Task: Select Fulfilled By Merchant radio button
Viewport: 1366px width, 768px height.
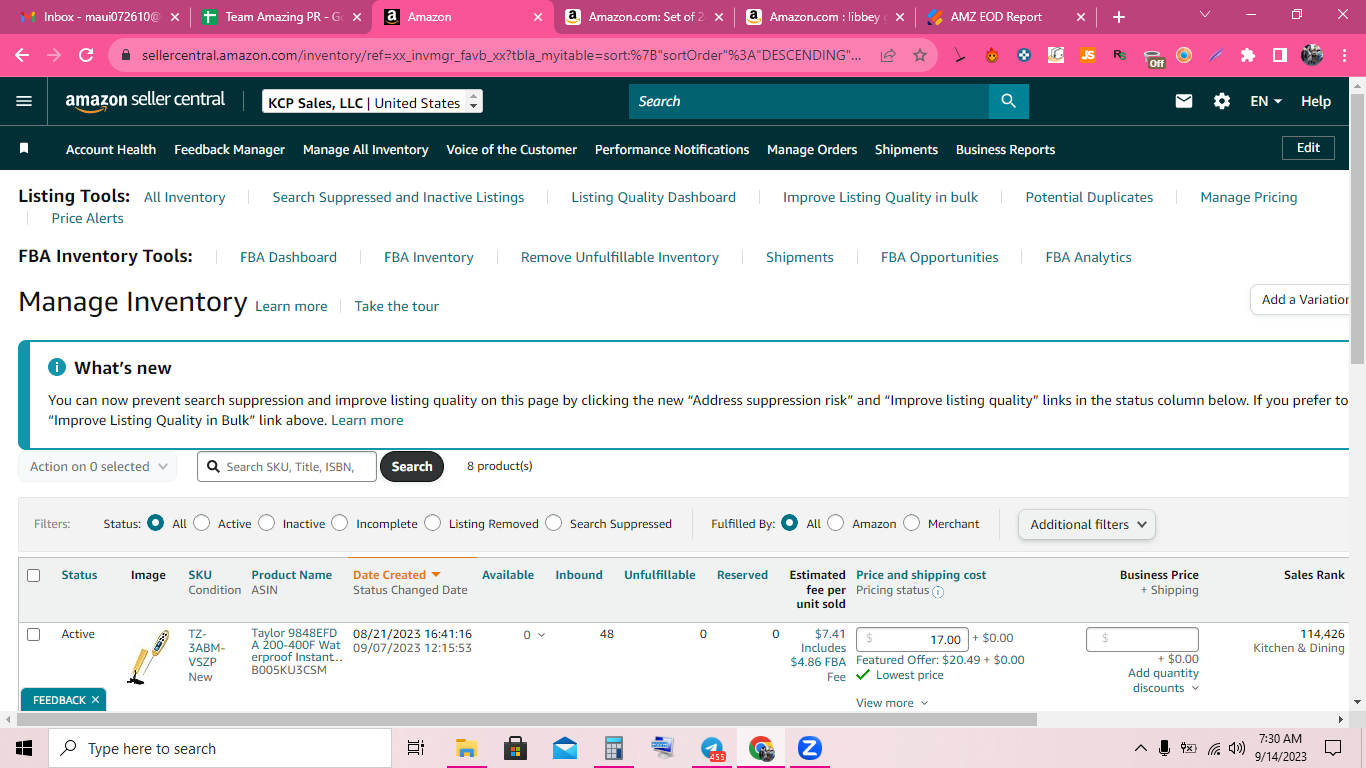Action: pos(912,523)
